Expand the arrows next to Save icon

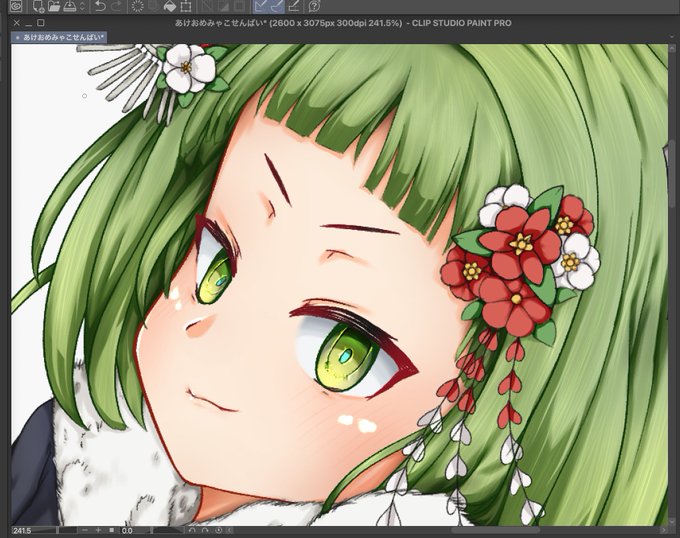coord(82,6)
